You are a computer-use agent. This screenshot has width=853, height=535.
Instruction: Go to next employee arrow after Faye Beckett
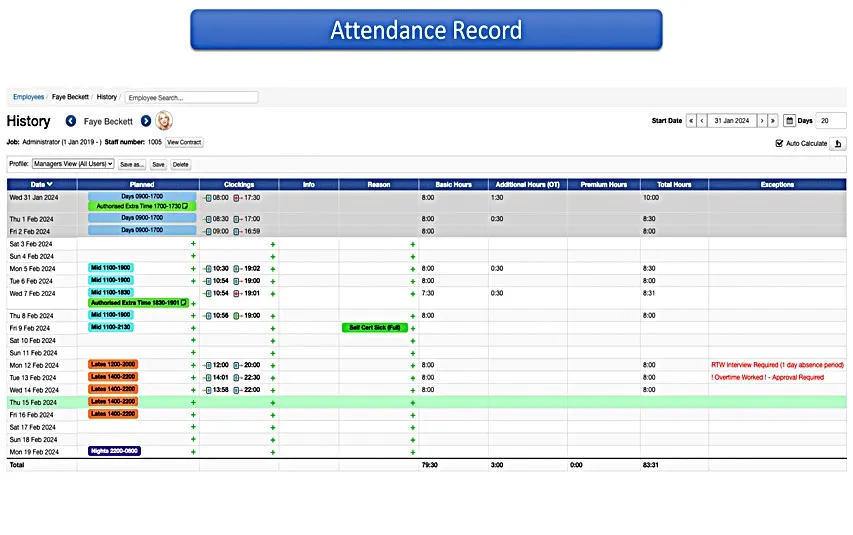pos(146,121)
